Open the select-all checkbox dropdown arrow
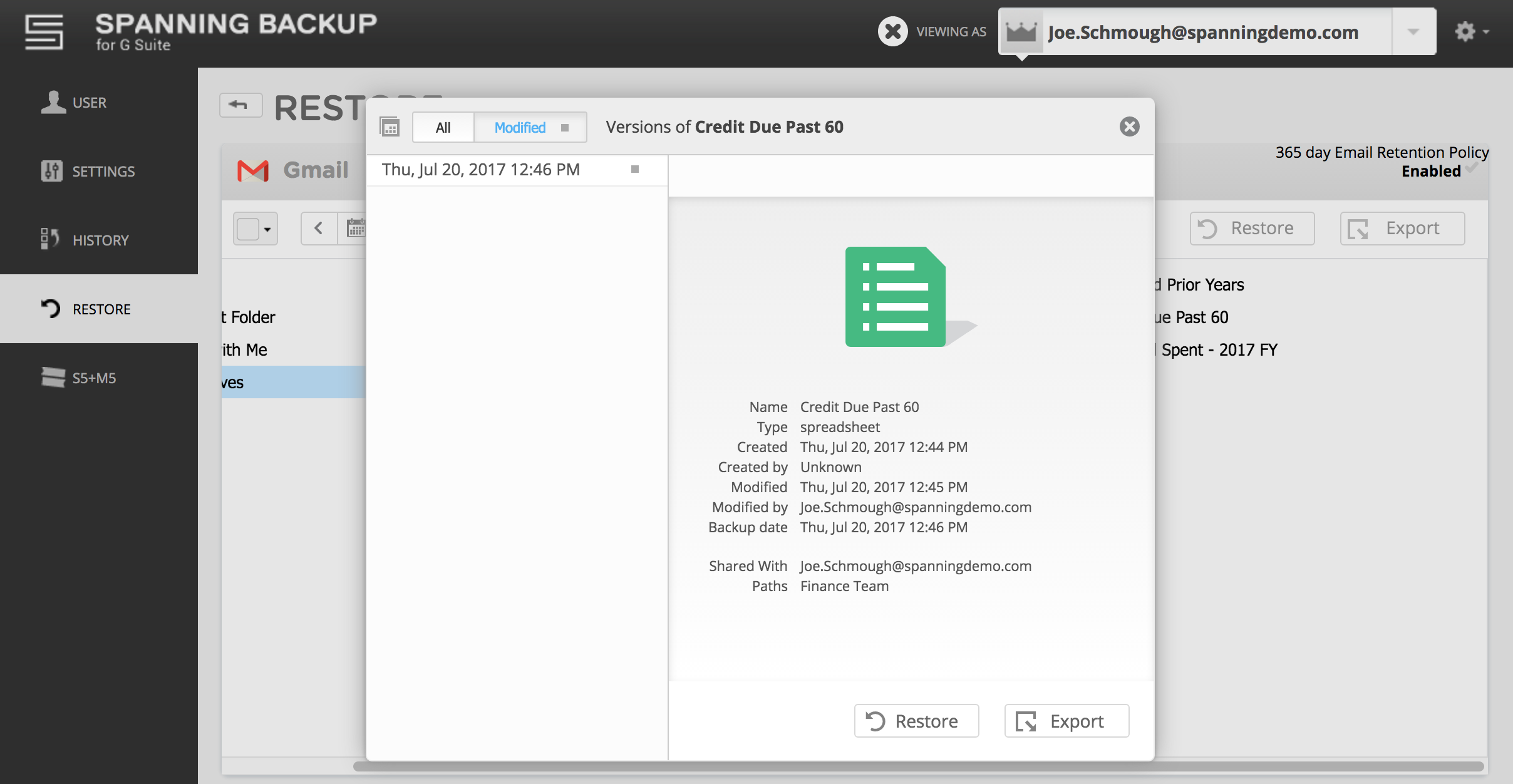1513x784 pixels. (268, 229)
